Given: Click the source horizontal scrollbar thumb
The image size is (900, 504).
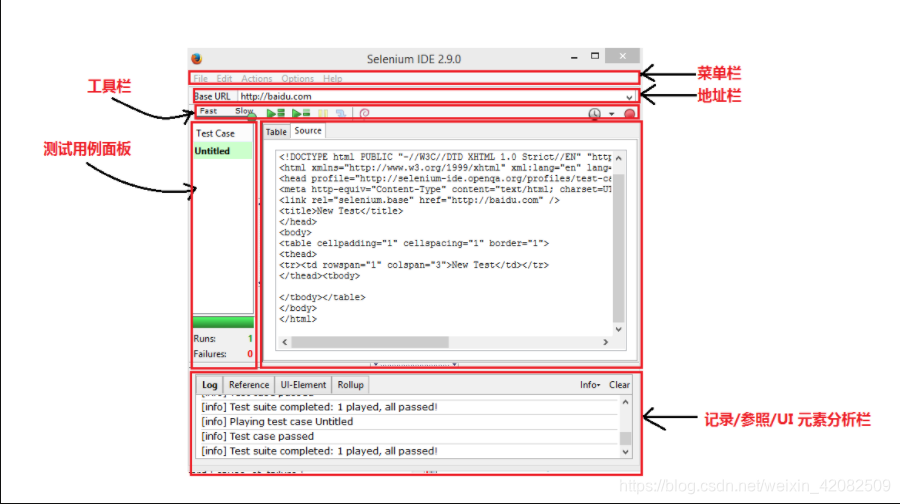Looking at the screenshot, I should (370, 342).
